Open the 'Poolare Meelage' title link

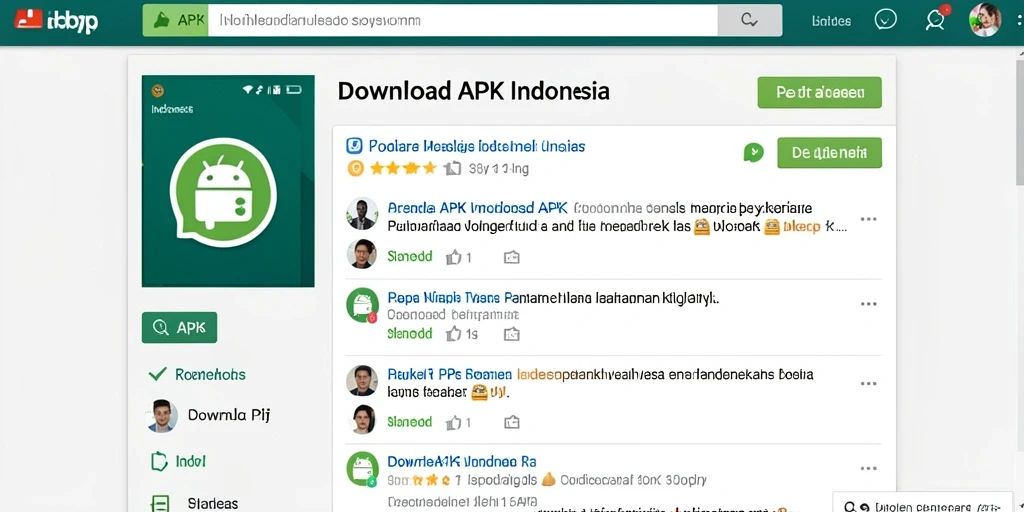477,146
